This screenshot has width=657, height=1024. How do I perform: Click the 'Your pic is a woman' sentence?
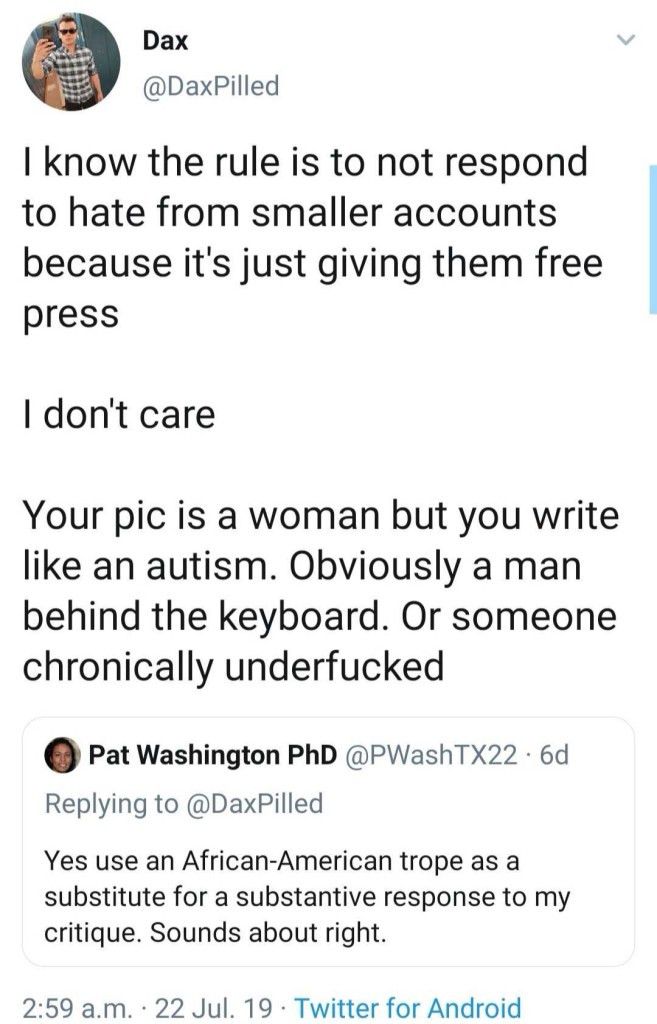pyautogui.click(x=320, y=517)
